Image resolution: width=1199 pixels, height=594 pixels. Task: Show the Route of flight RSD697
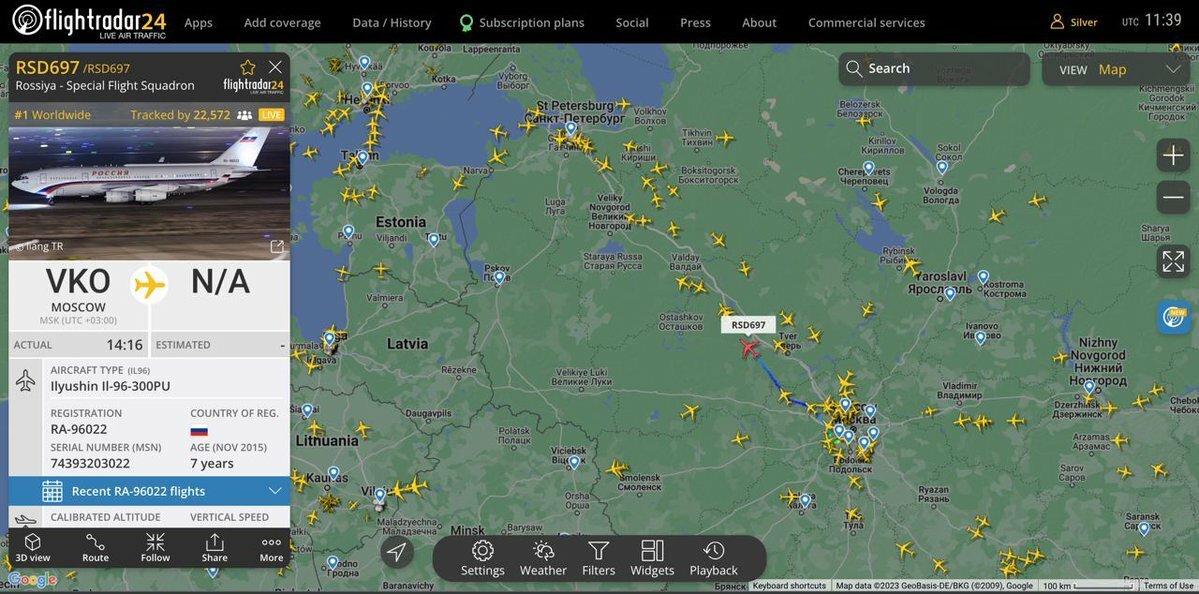point(96,547)
